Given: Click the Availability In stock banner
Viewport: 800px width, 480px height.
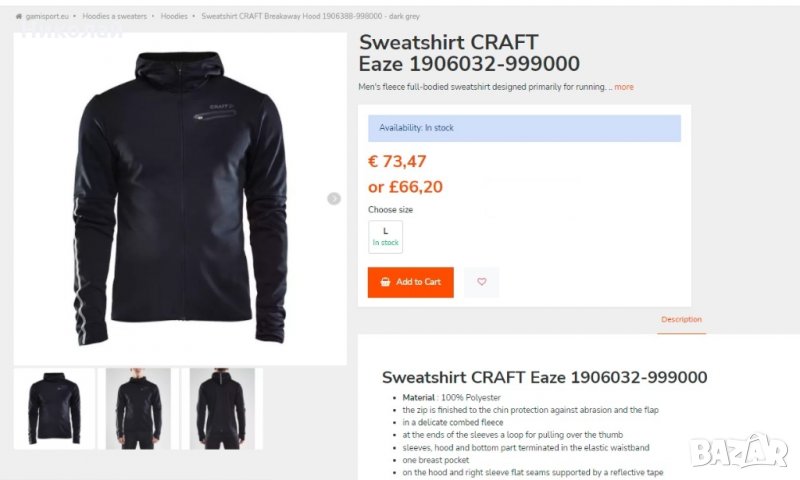Looking at the screenshot, I should (524, 128).
